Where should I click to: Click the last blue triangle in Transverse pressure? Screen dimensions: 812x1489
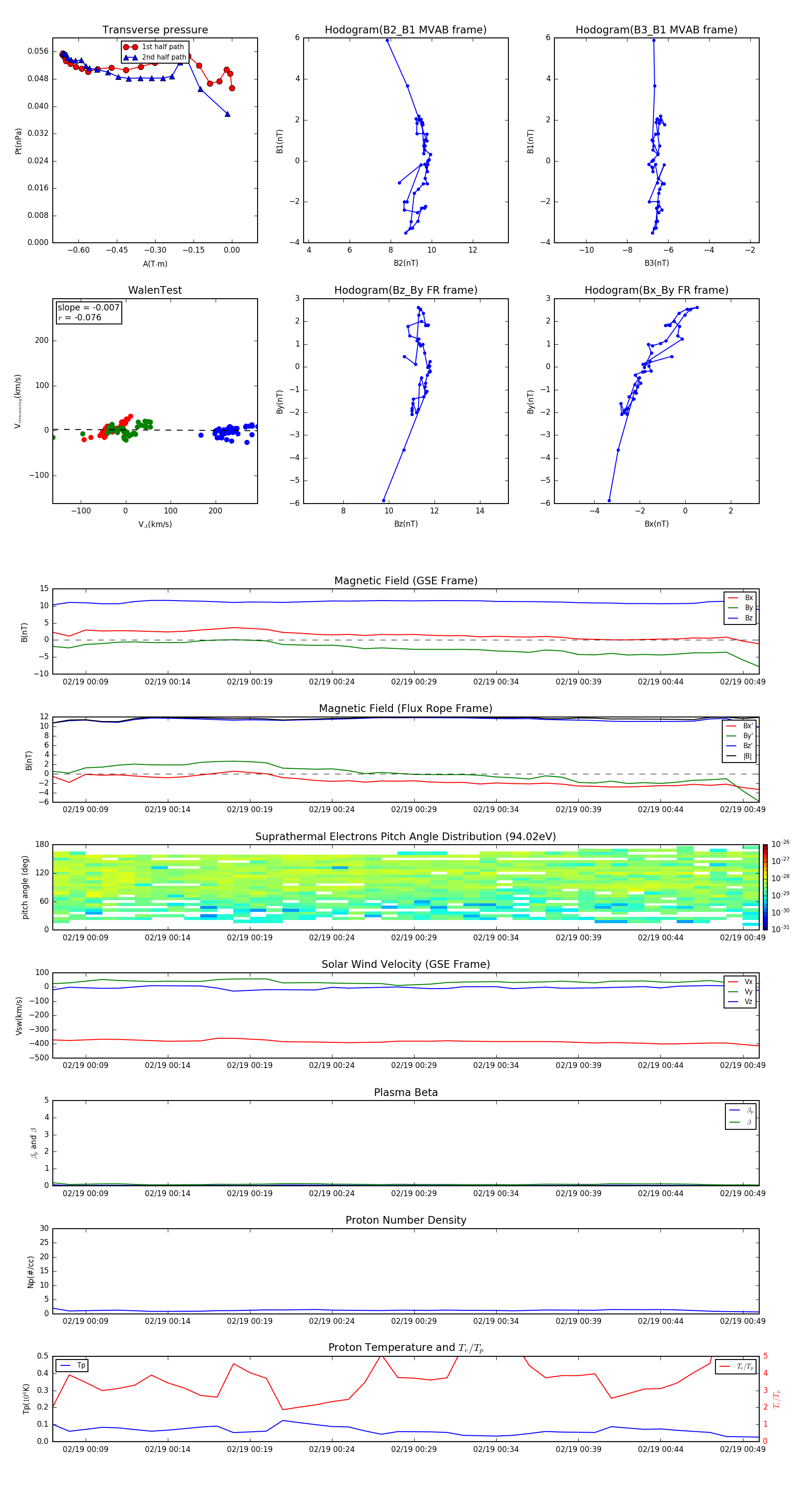coord(227,114)
